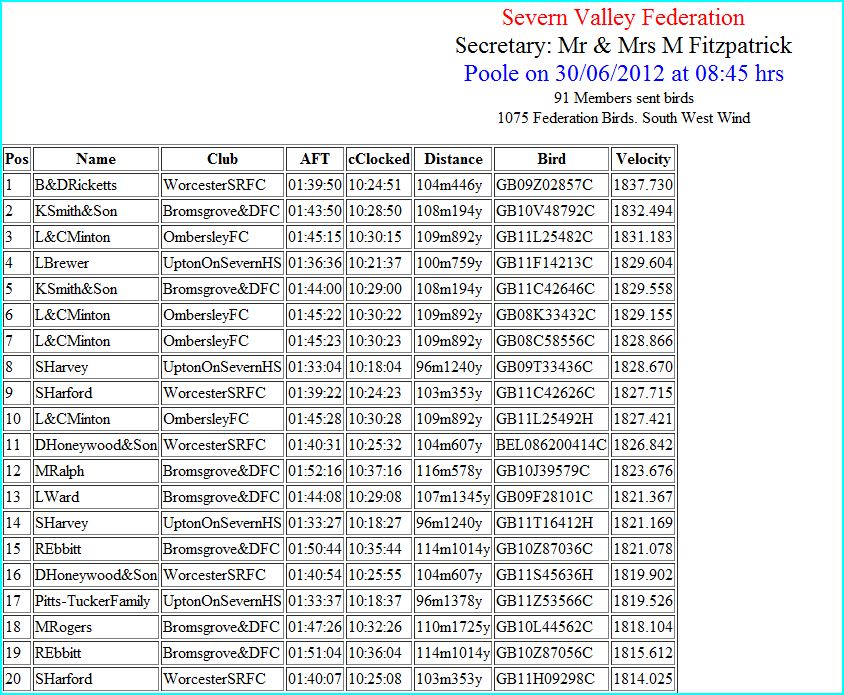The width and height of the screenshot is (844, 695).
Task: Select bird GB11Z53566C
Action: 544,601
